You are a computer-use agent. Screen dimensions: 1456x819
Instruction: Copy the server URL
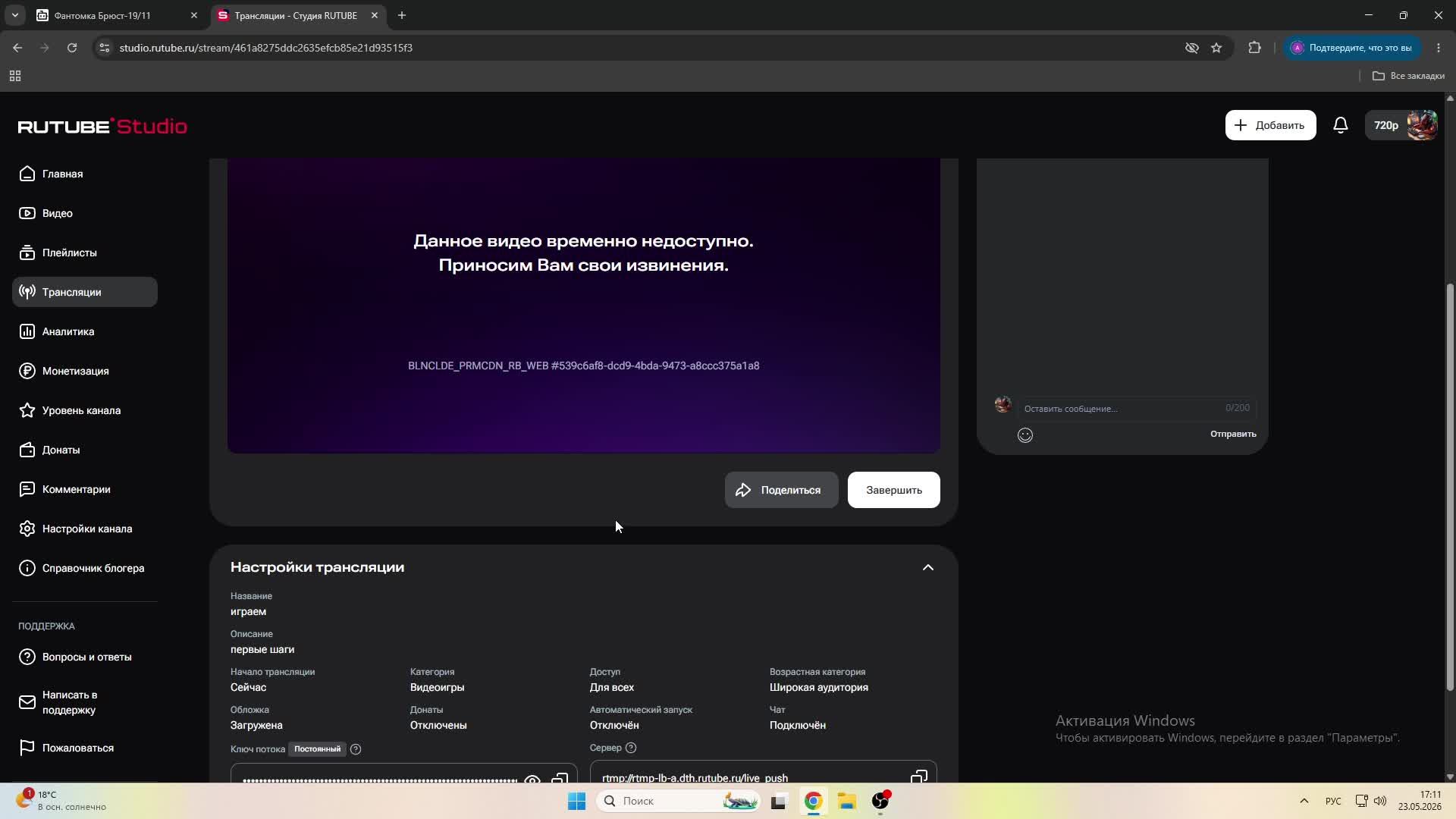(919, 777)
